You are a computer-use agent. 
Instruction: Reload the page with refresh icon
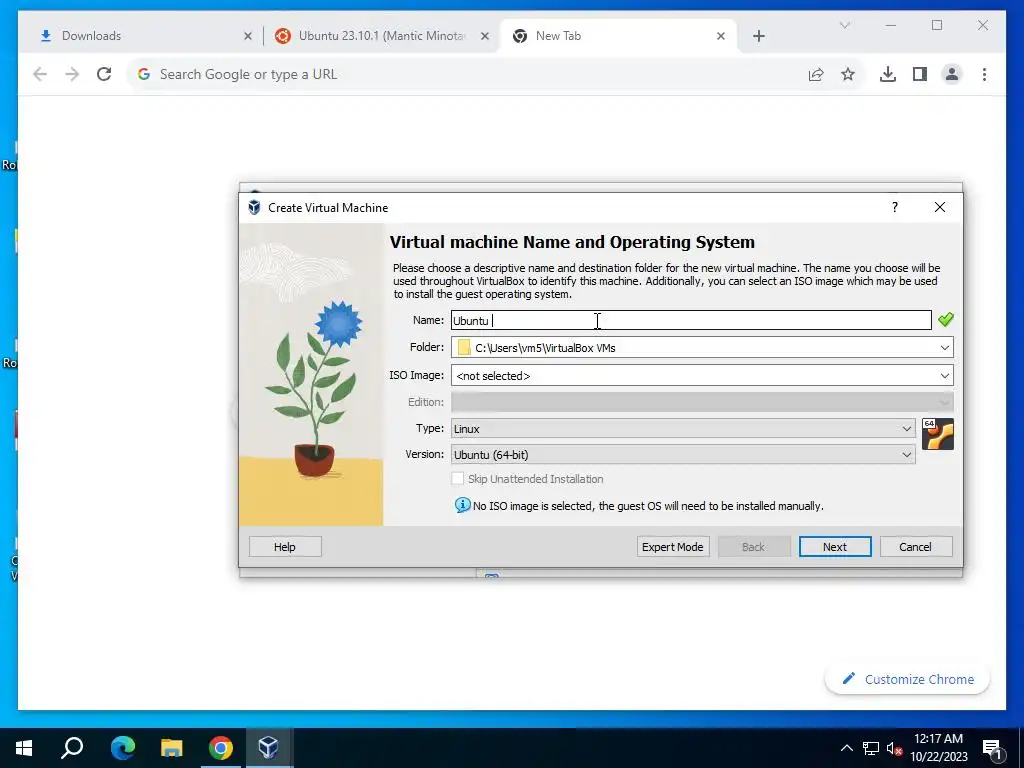click(104, 74)
